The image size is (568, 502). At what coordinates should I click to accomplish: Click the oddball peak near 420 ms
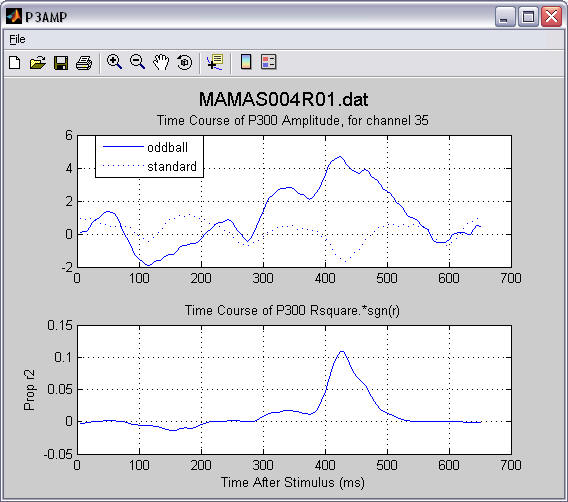click(x=339, y=157)
